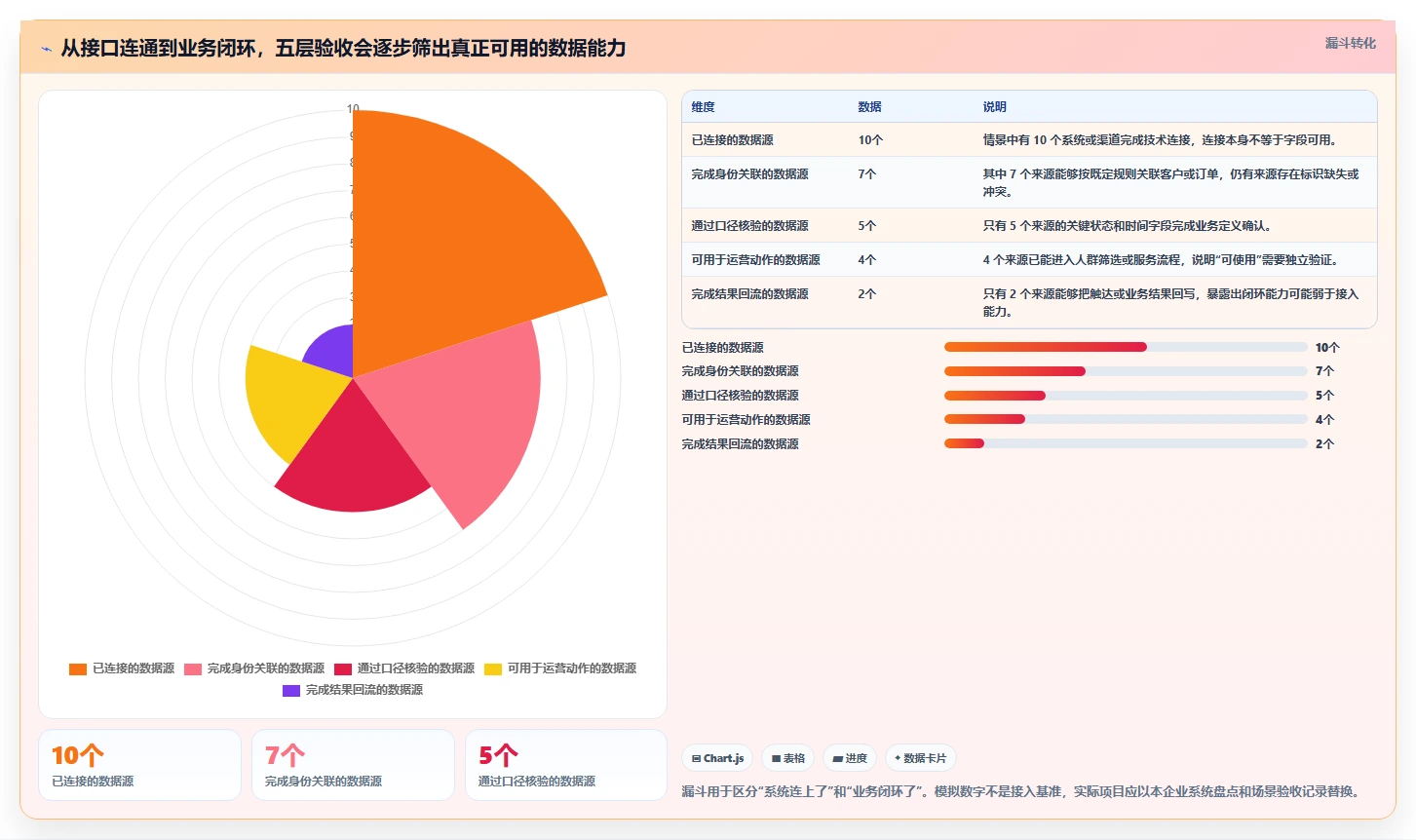The height and width of the screenshot is (840, 1416).
Task: Click the description starting 只有 5 个来源
Action: [x=1127, y=226]
